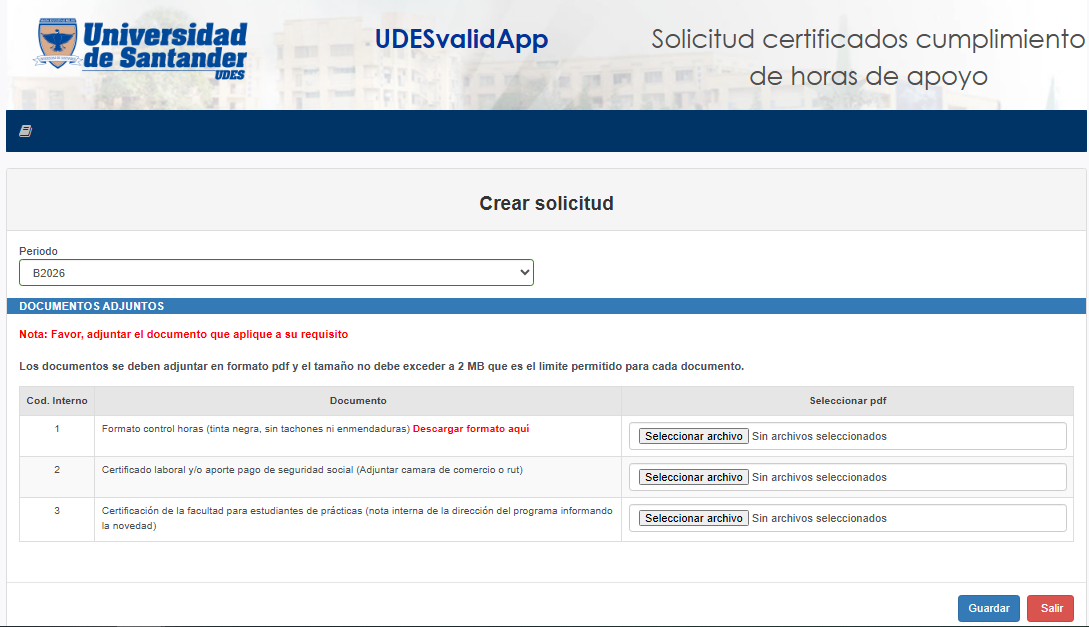Click the 2 MB size limit notice

tap(381, 366)
